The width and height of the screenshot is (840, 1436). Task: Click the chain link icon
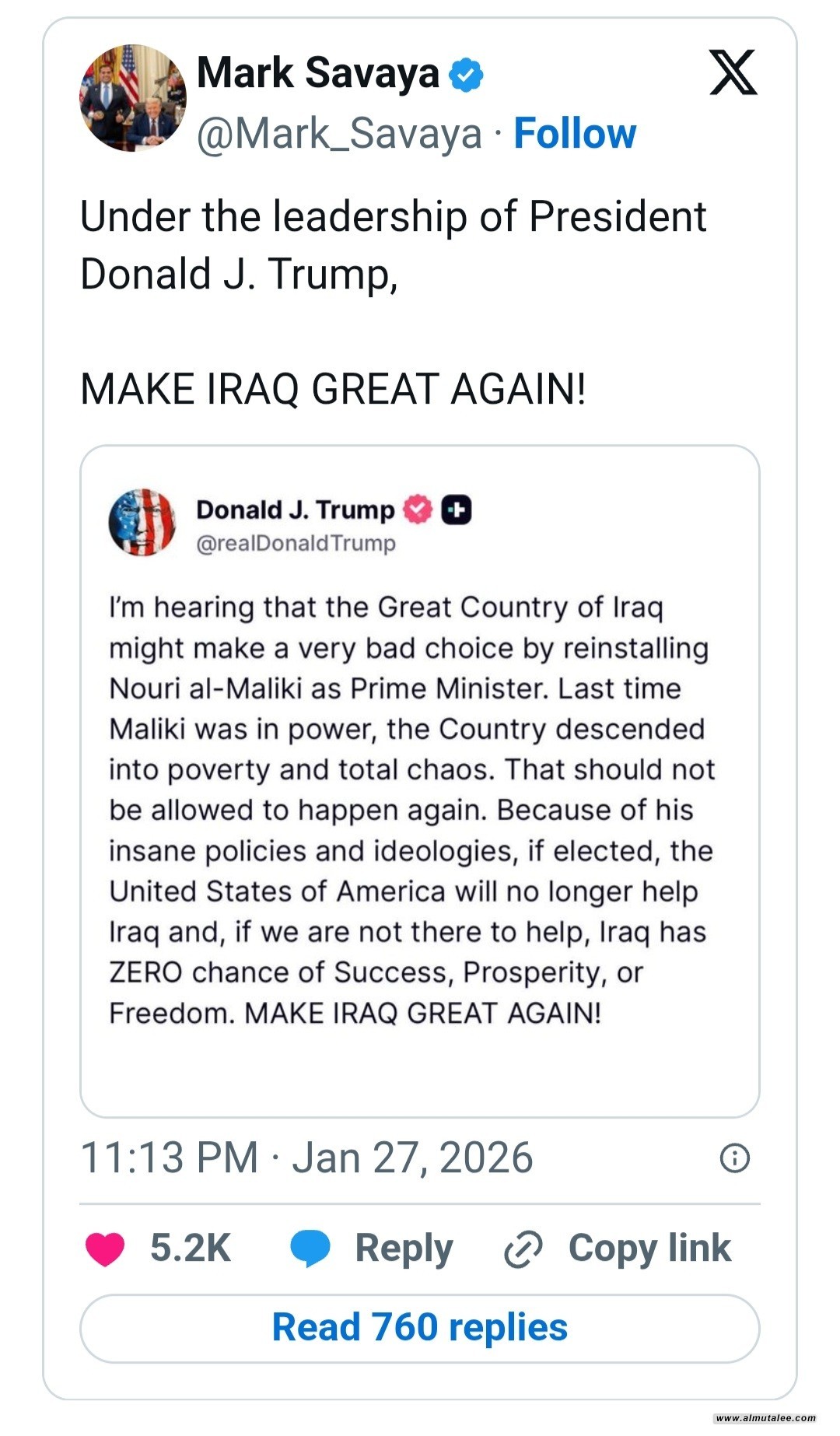[523, 1250]
